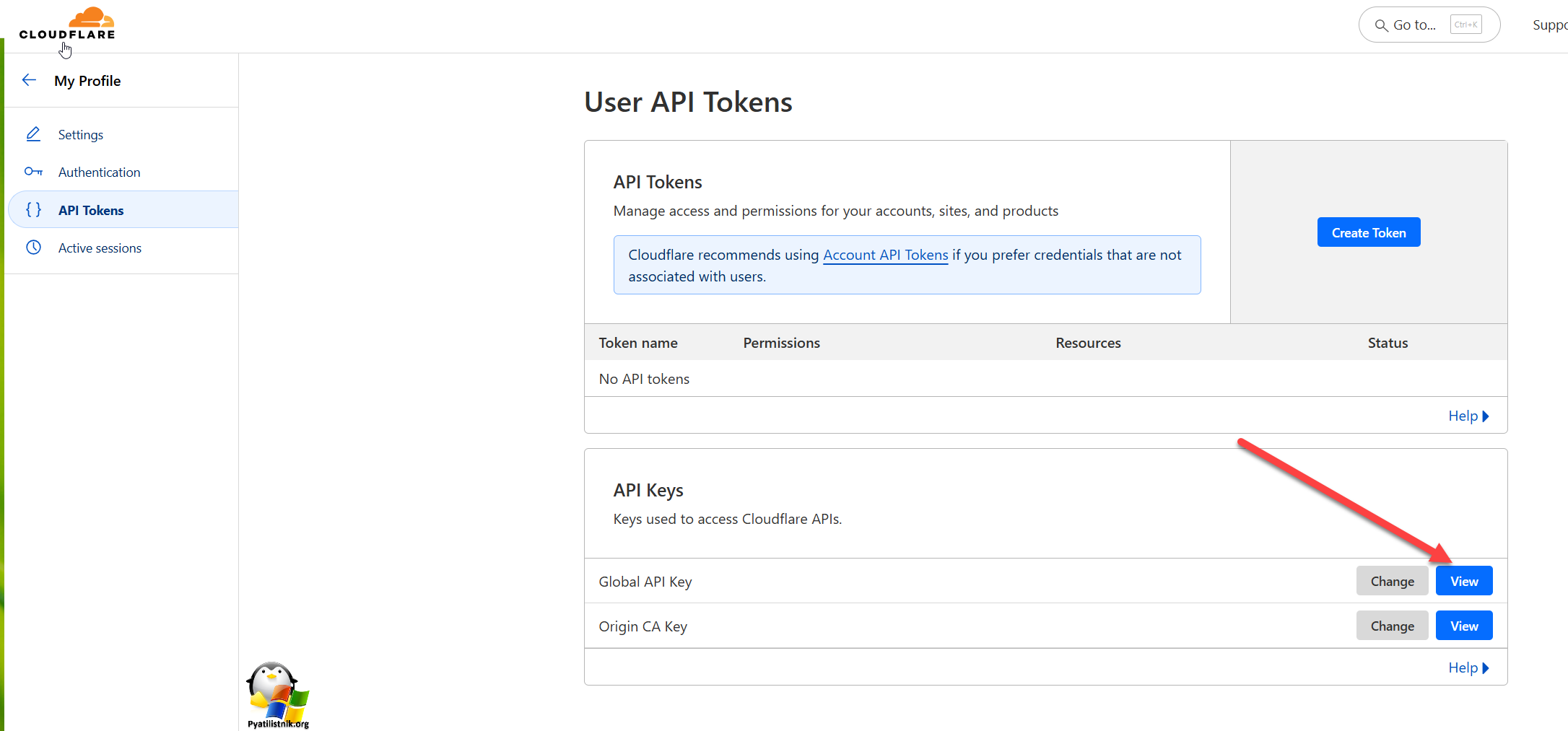Click the Go to... search field
The image size is (1568, 731).
pos(1429,25)
